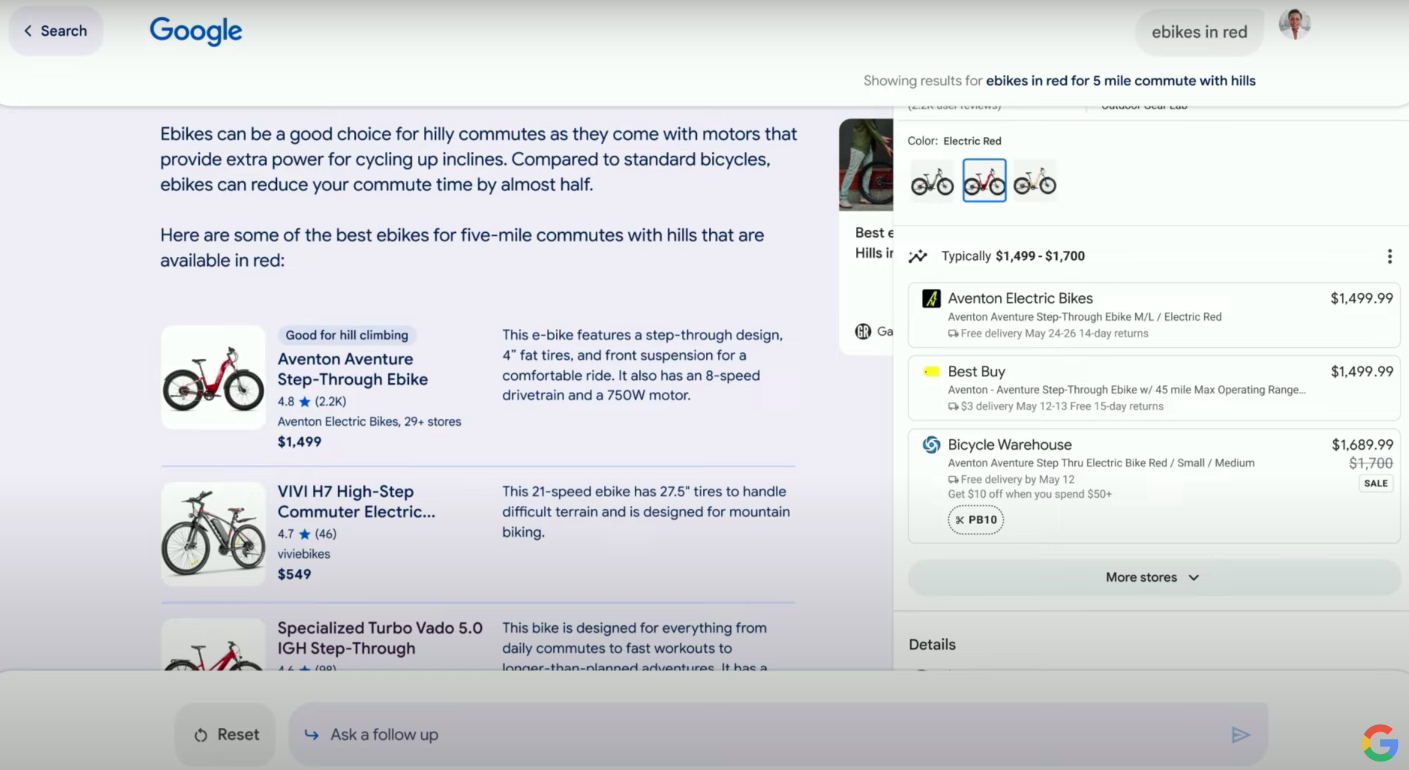1409x770 pixels.
Task: Click the 'Typically $1,499 - $1,700' text
Action: tap(1013, 257)
